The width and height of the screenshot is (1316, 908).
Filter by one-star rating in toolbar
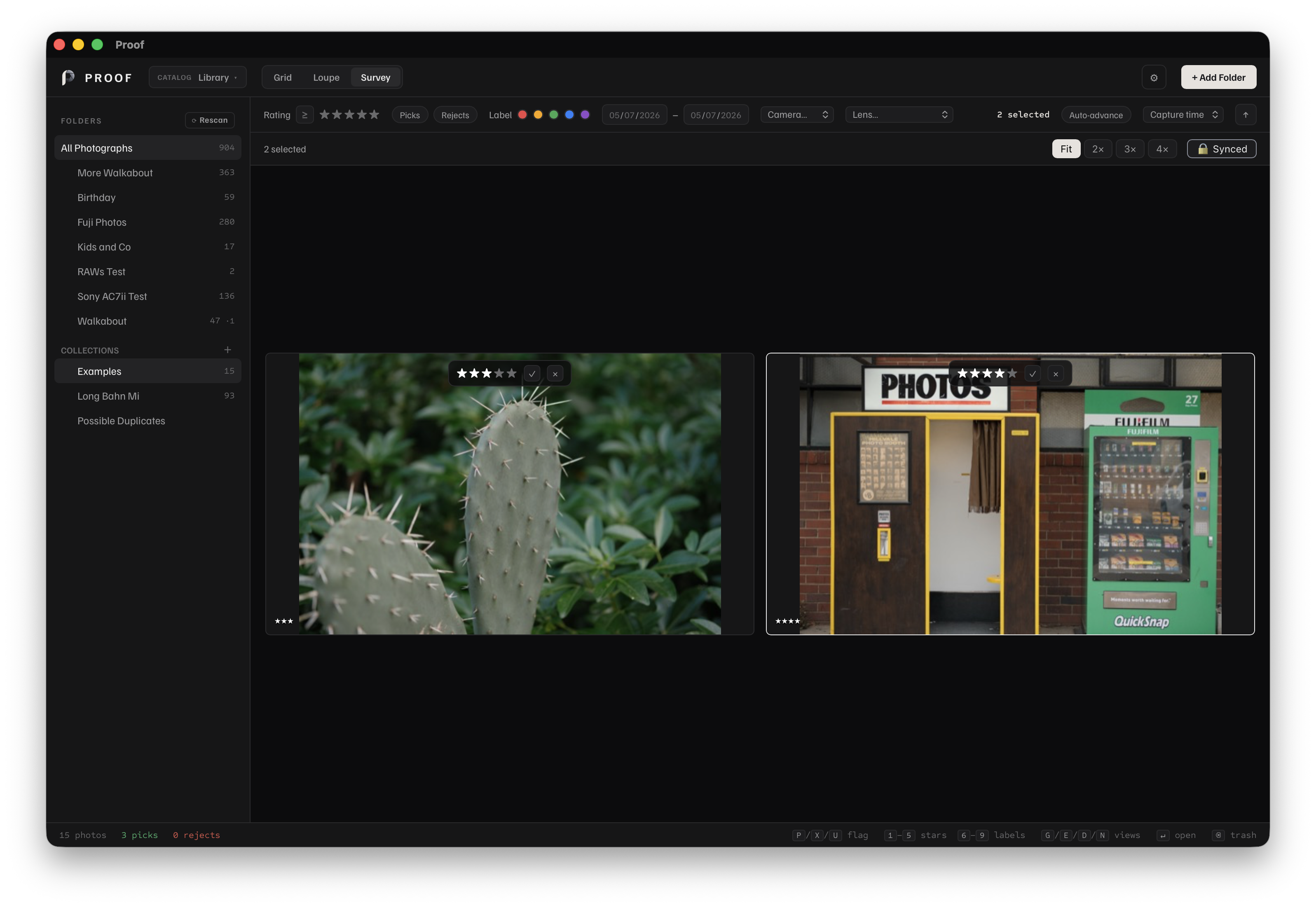(x=324, y=115)
